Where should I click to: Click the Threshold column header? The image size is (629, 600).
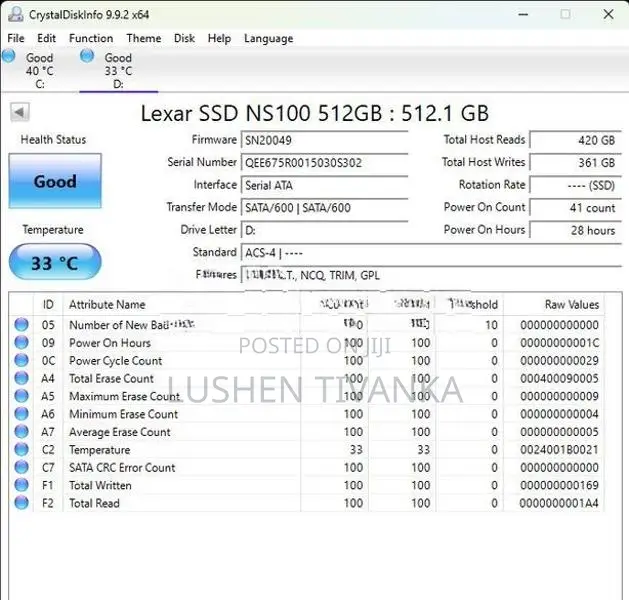[469, 304]
